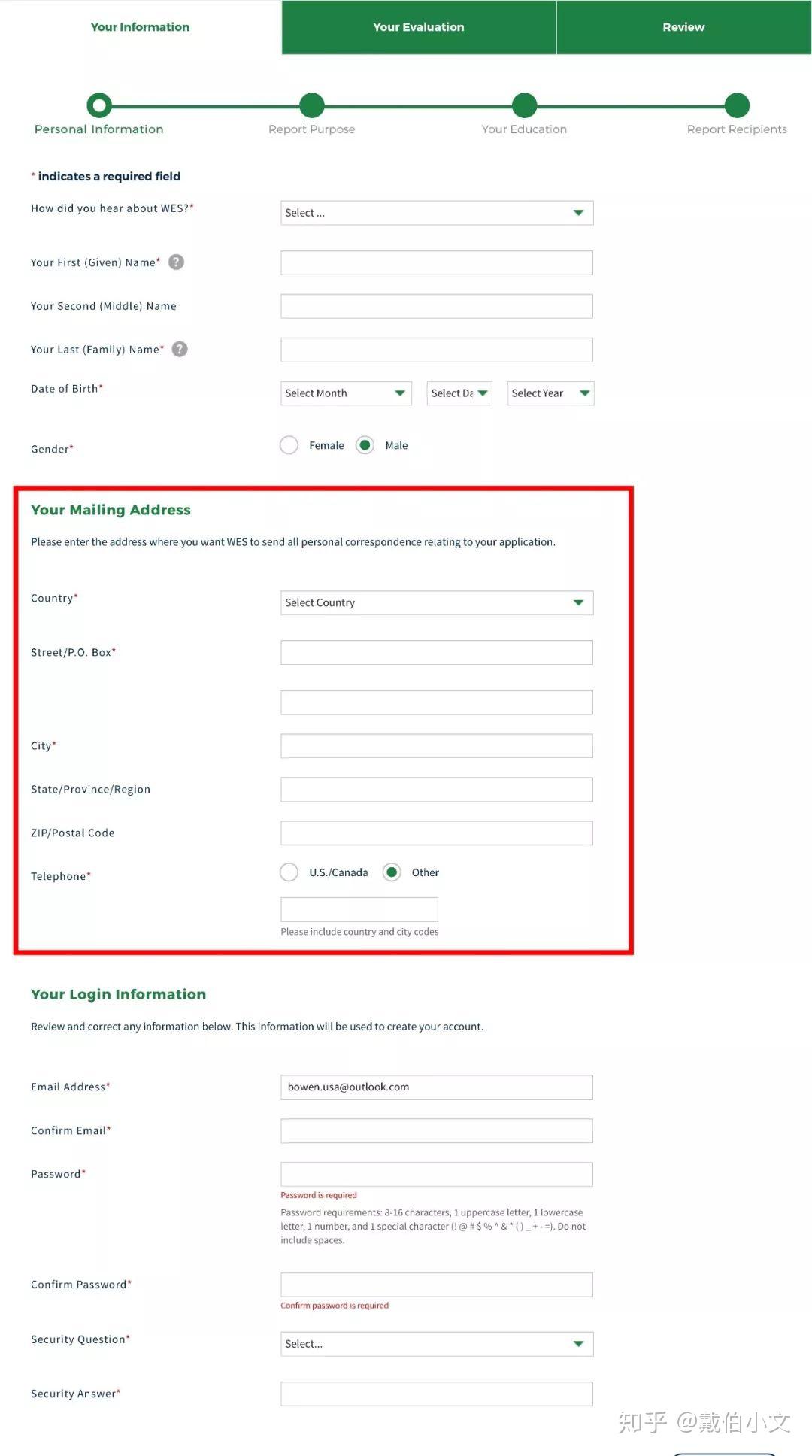Screen dimensions: 812x1456
Task: Click the Confirm Email input field
Action: [x=437, y=1131]
